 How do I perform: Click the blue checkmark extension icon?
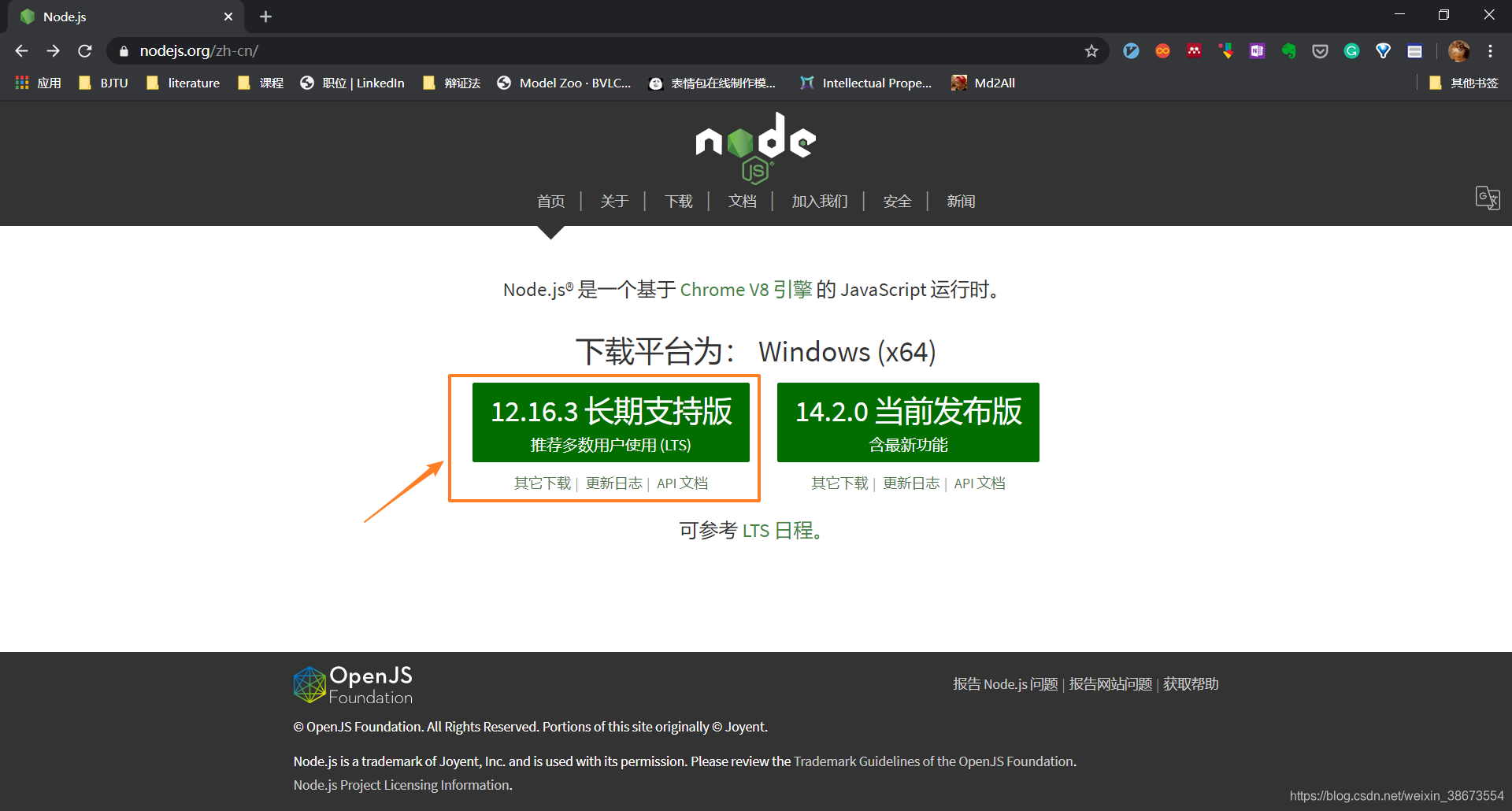point(1131,51)
